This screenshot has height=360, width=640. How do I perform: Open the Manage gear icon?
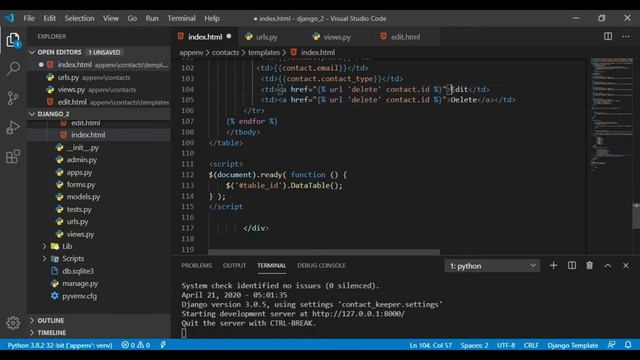pyautogui.click(x=13, y=323)
